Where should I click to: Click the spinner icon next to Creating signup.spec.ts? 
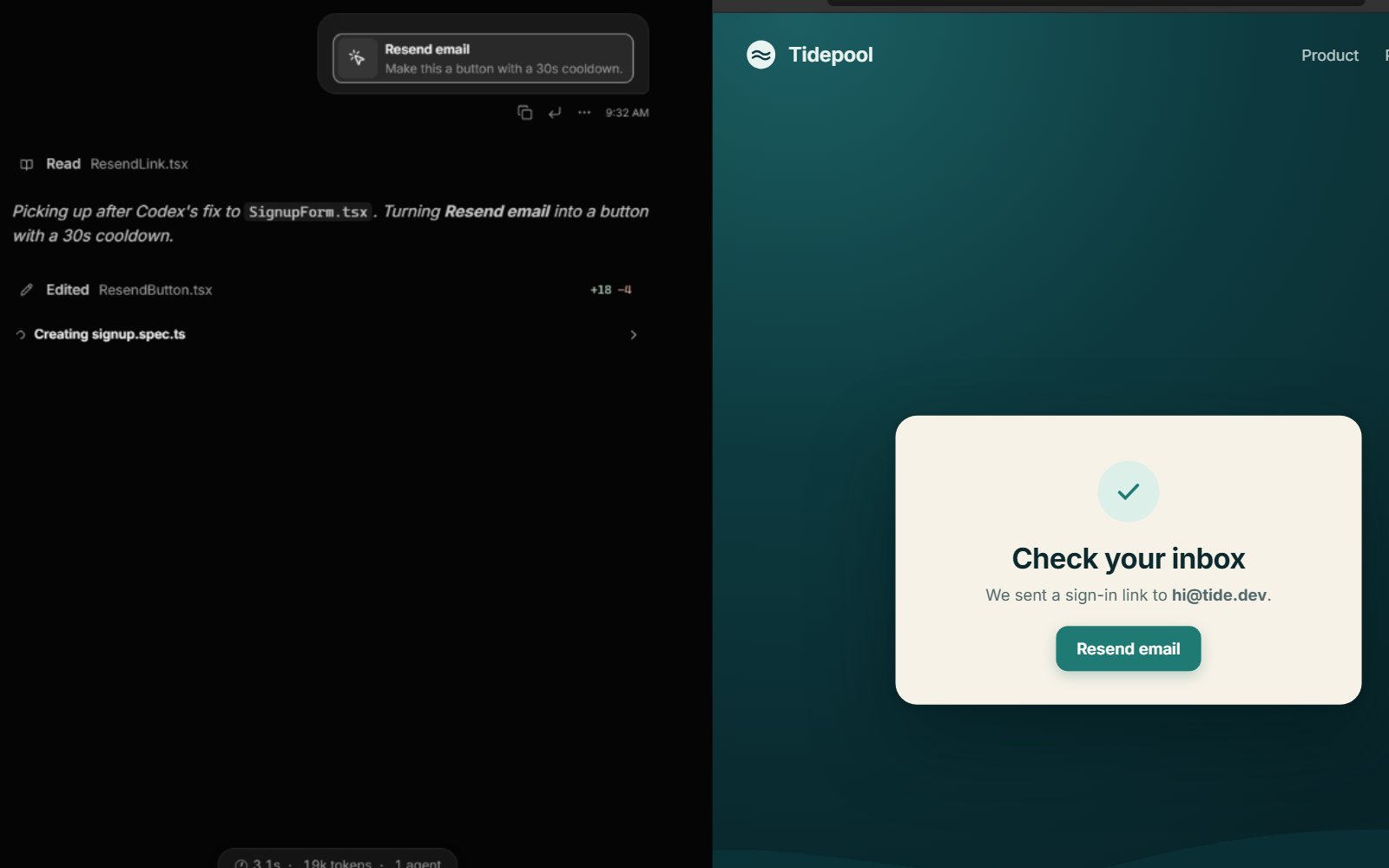pos(20,334)
